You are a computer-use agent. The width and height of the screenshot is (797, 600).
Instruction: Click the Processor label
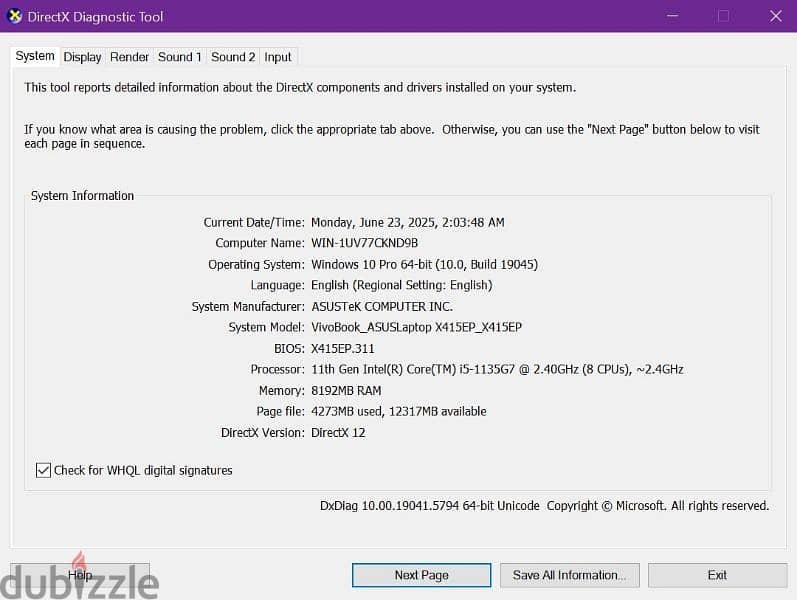[x=277, y=370]
